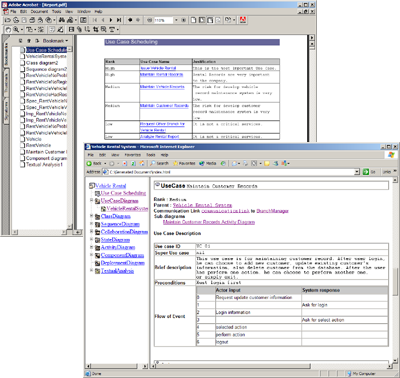This screenshot has height=378, width=400.
Task: Go to first page in Acrobat
Action: [95, 20]
